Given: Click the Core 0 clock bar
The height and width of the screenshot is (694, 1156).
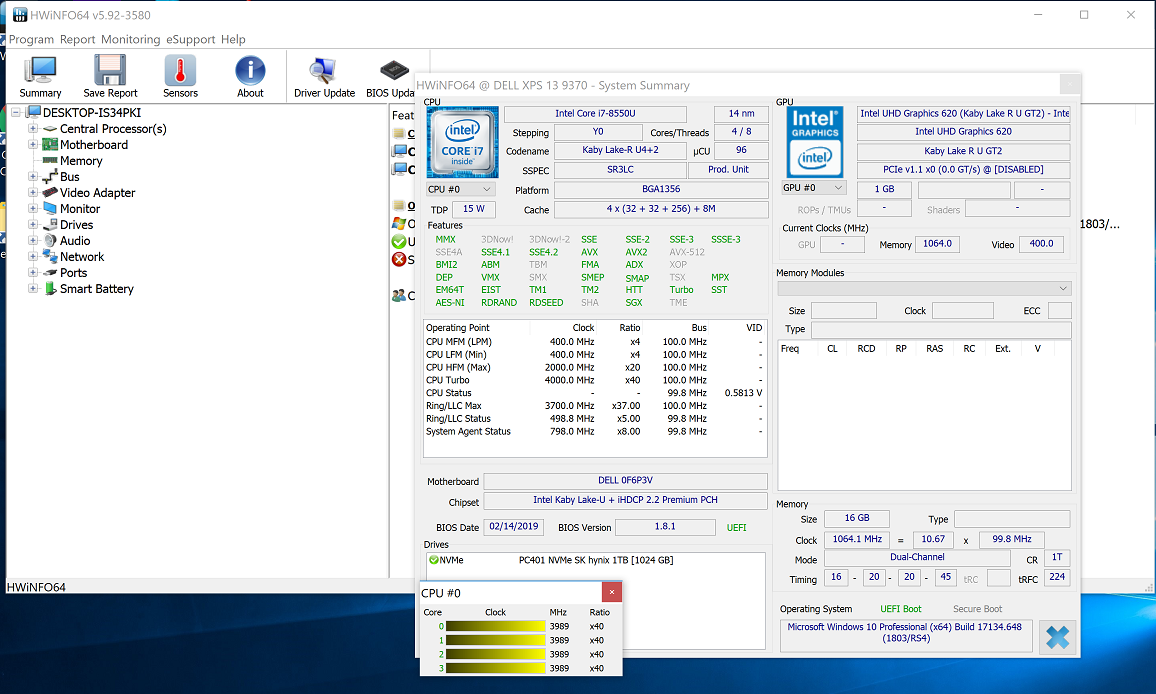Looking at the screenshot, I should point(495,626).
